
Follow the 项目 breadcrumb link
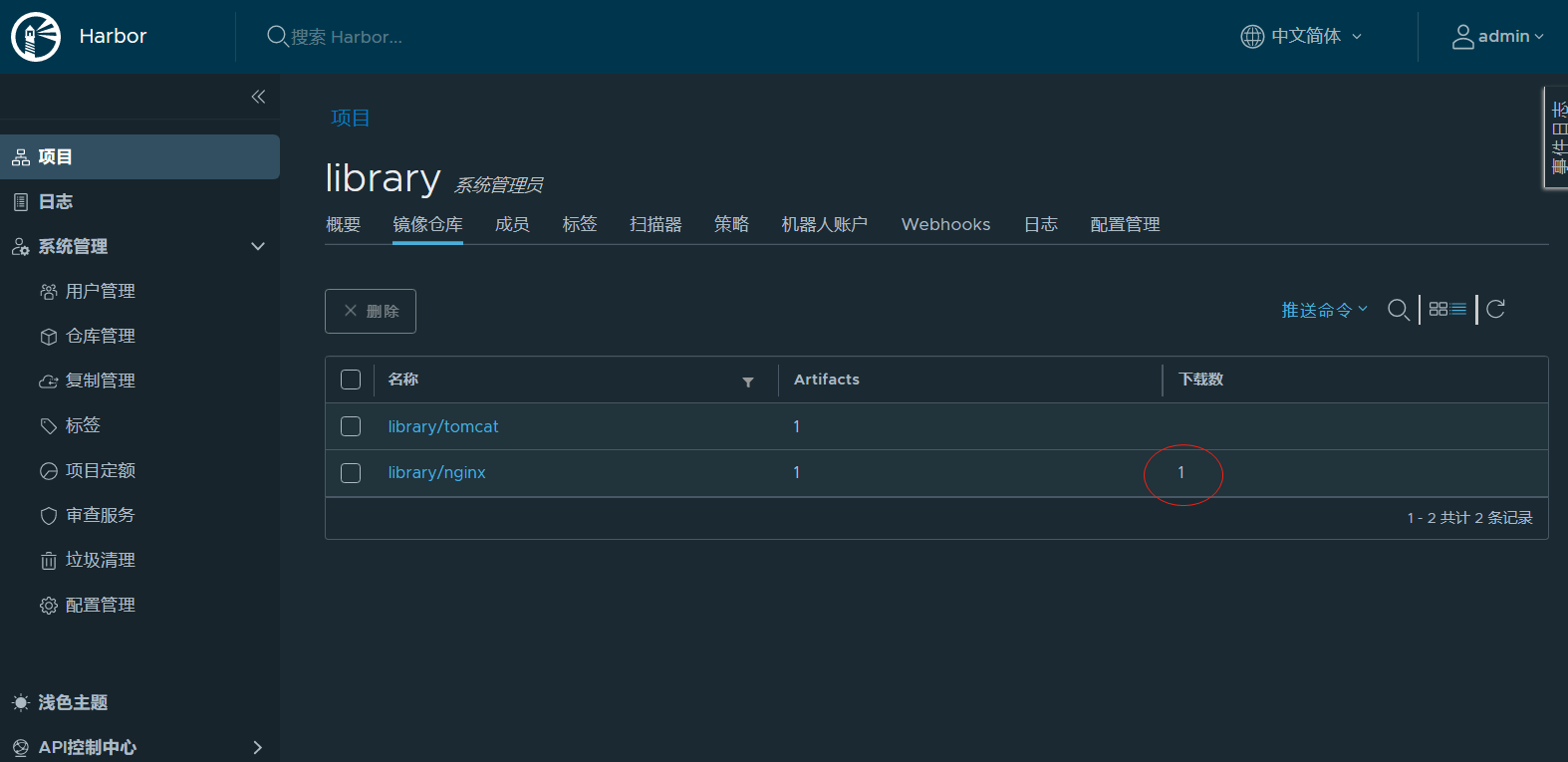click(x=350, y=119)
